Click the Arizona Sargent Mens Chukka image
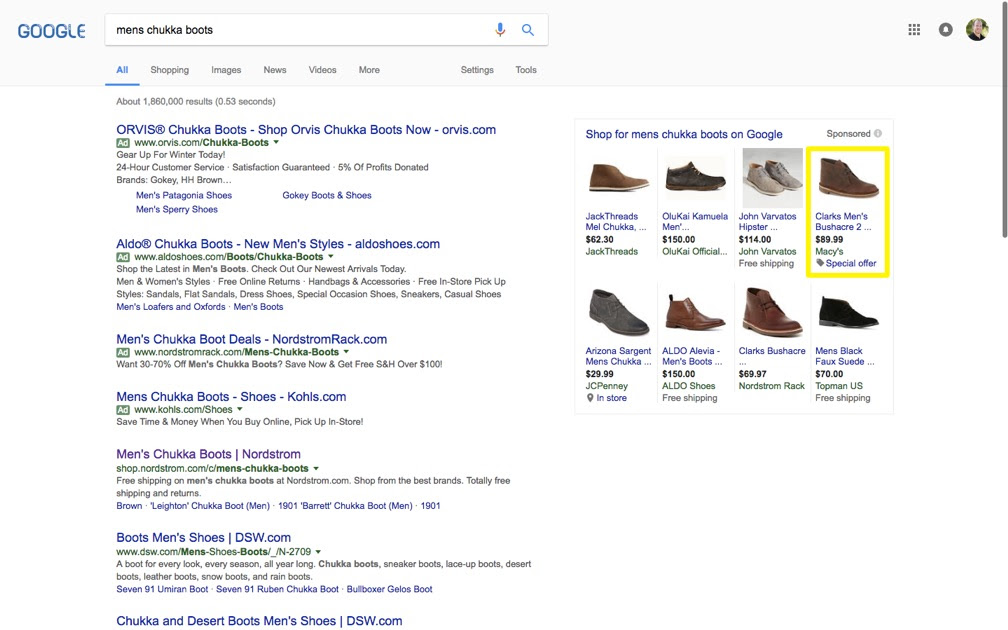Viewport: 1008px width, 630px height. point(618,312)
